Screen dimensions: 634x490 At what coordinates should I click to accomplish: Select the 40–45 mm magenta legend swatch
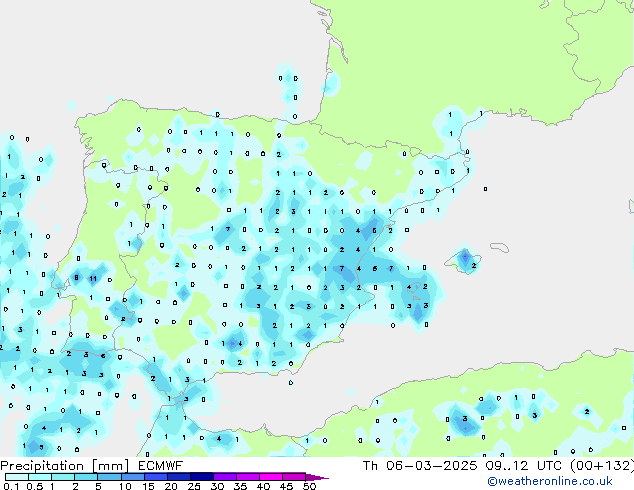(x=271, y=477)
